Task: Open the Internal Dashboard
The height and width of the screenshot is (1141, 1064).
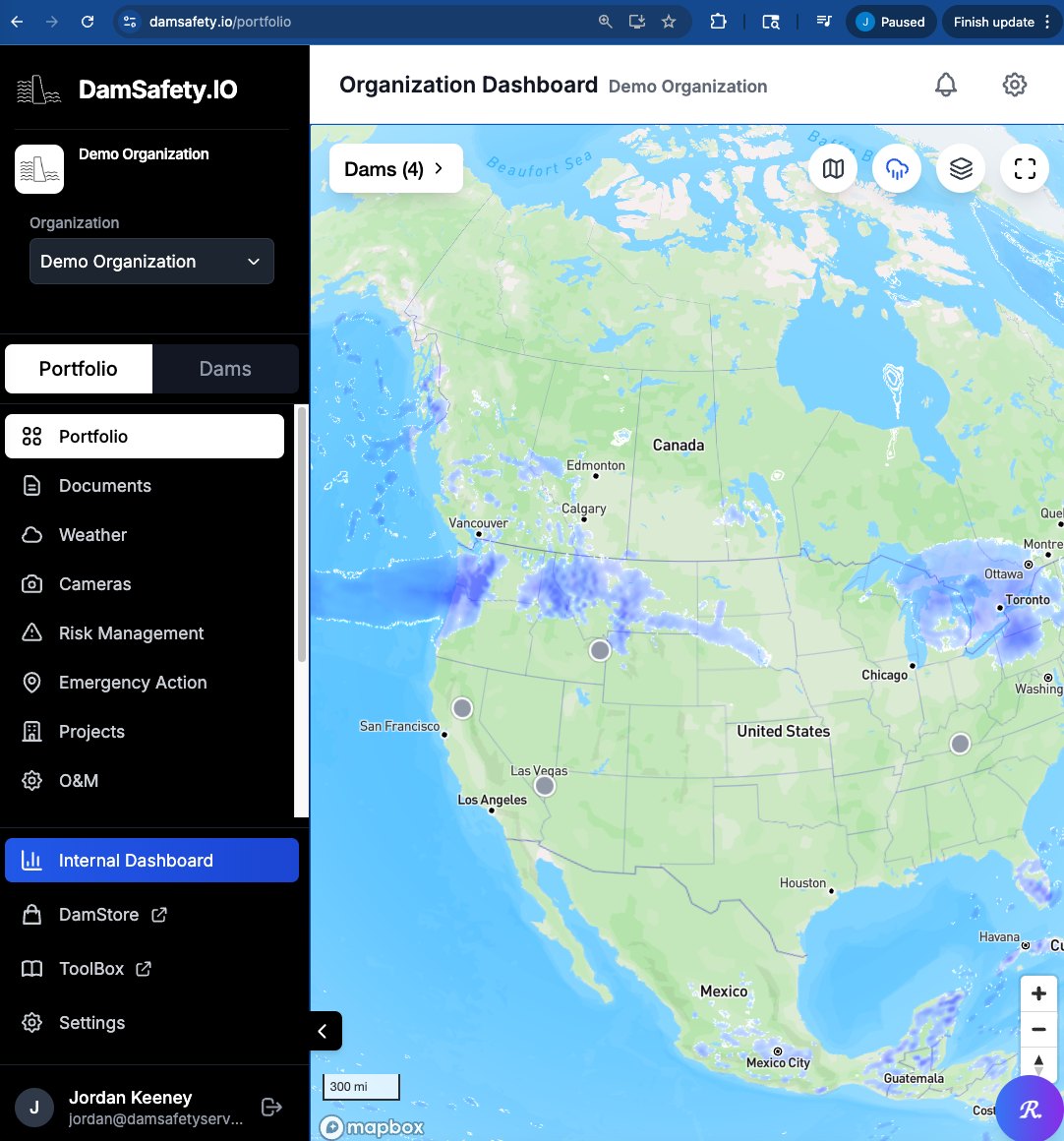Action: click(138, 860)
